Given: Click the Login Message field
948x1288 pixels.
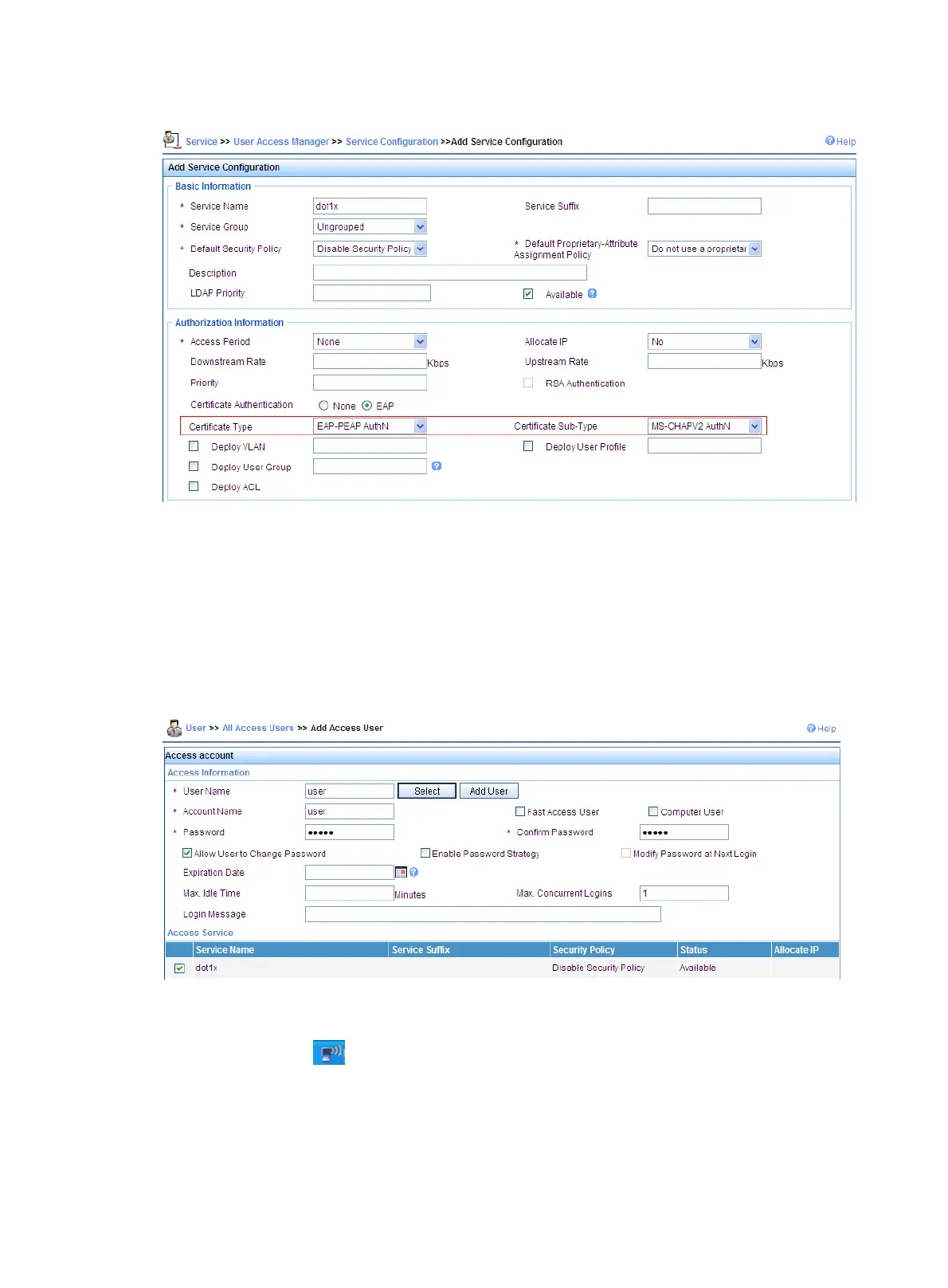Looking at the screenshot, I should (483, 914).
